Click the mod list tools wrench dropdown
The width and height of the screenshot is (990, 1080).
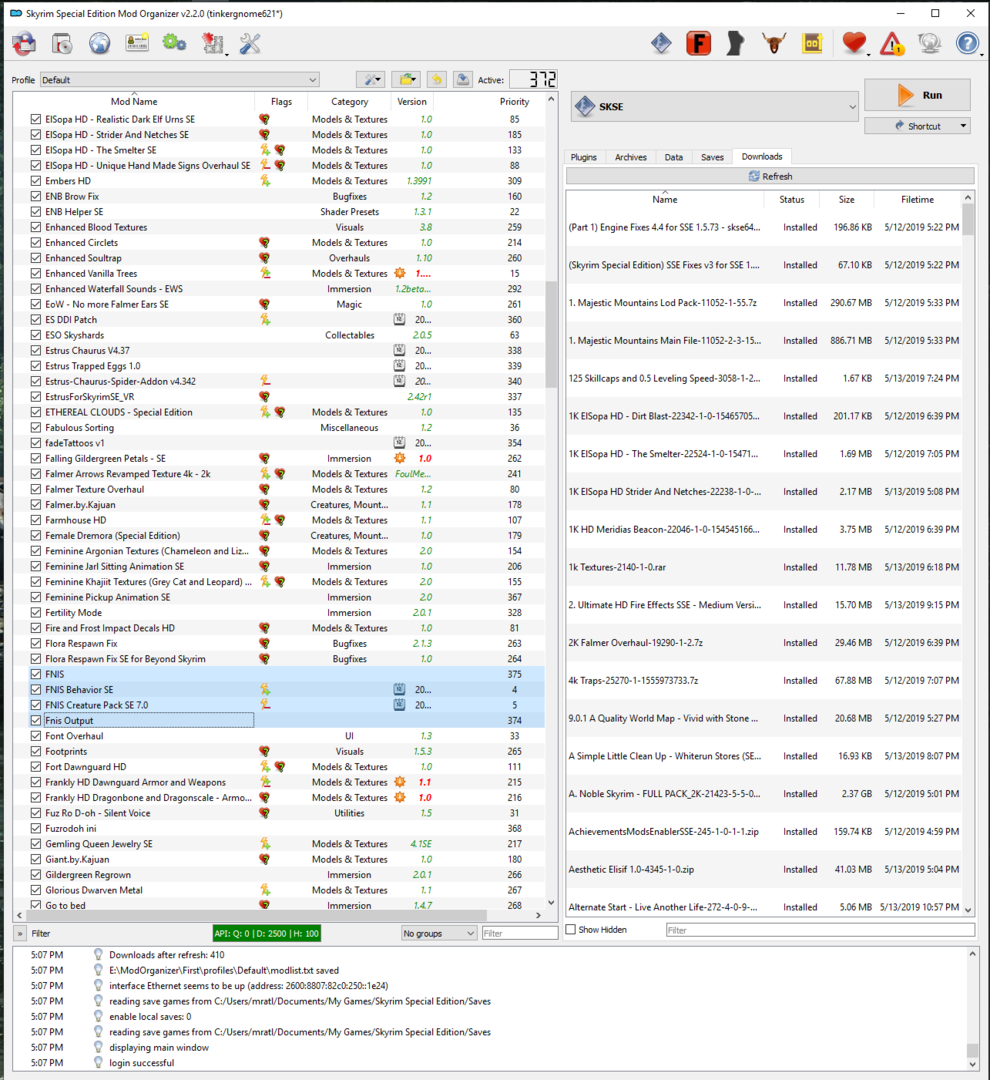pyautogui.click(x=371, y=80)
